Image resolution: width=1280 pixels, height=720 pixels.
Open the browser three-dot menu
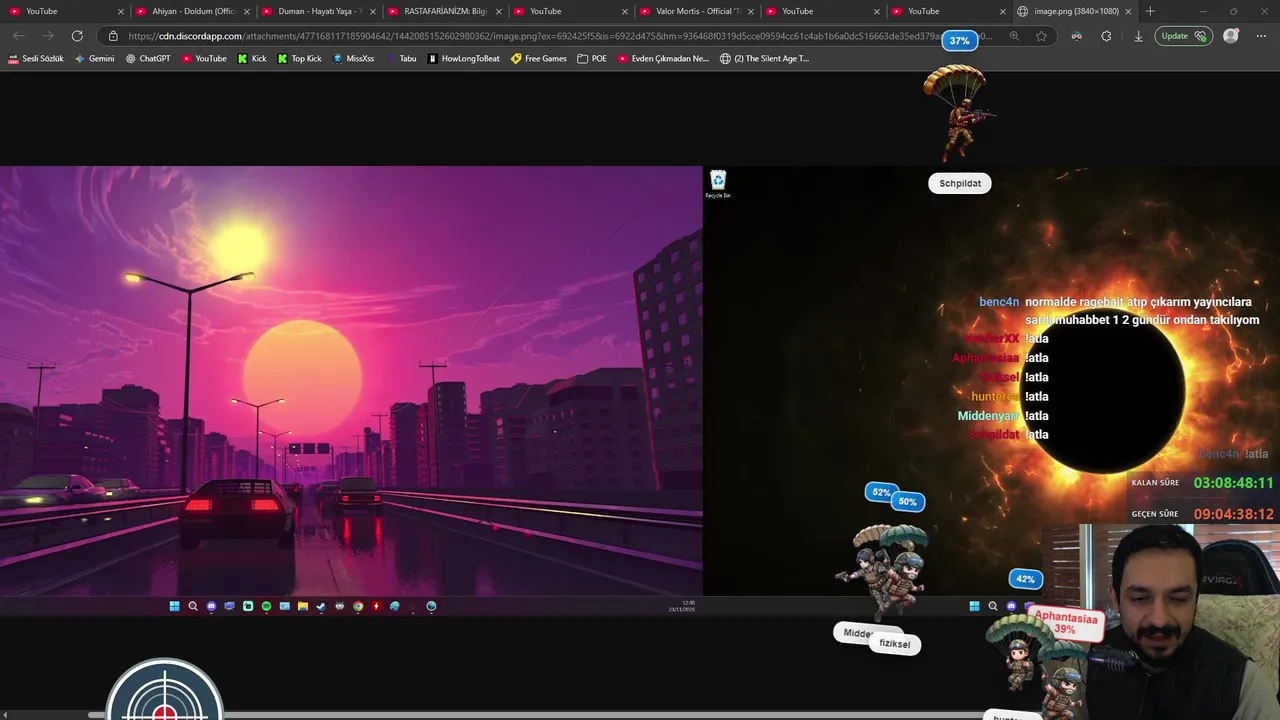(1261, 36)
